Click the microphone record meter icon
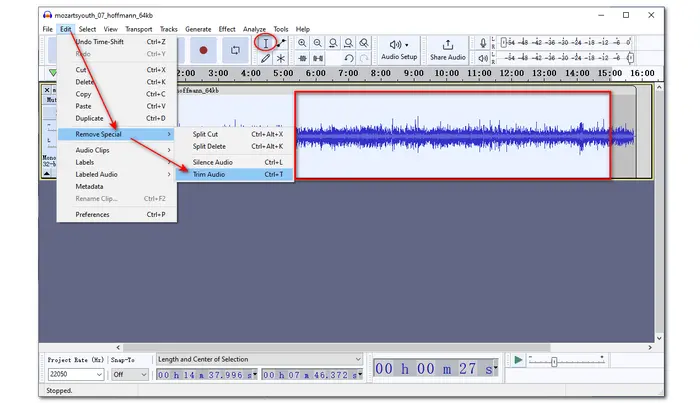The height and width of the screenshot is (403, 700). point(484,43)
